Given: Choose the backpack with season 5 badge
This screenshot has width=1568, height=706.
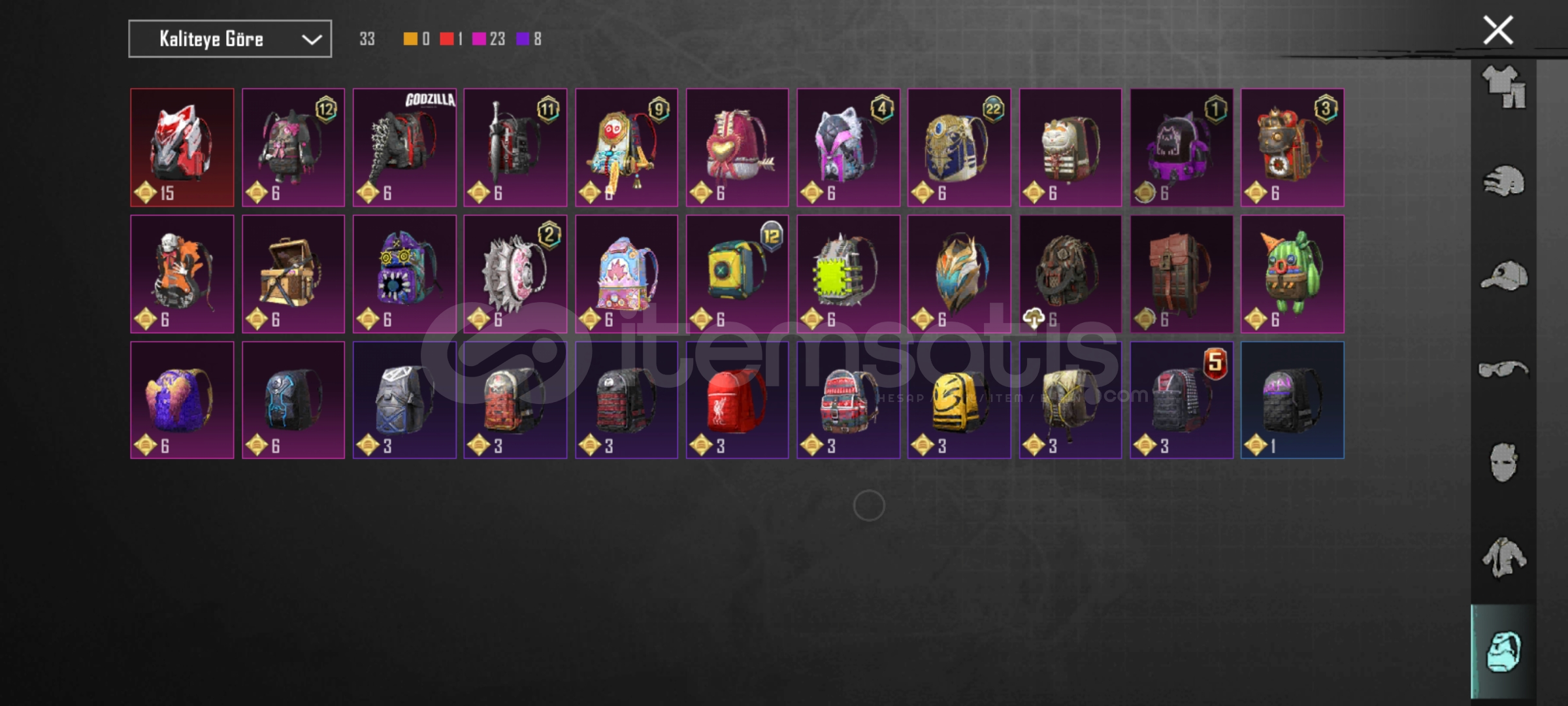Looking at the screenshot, I should 1181,400.
